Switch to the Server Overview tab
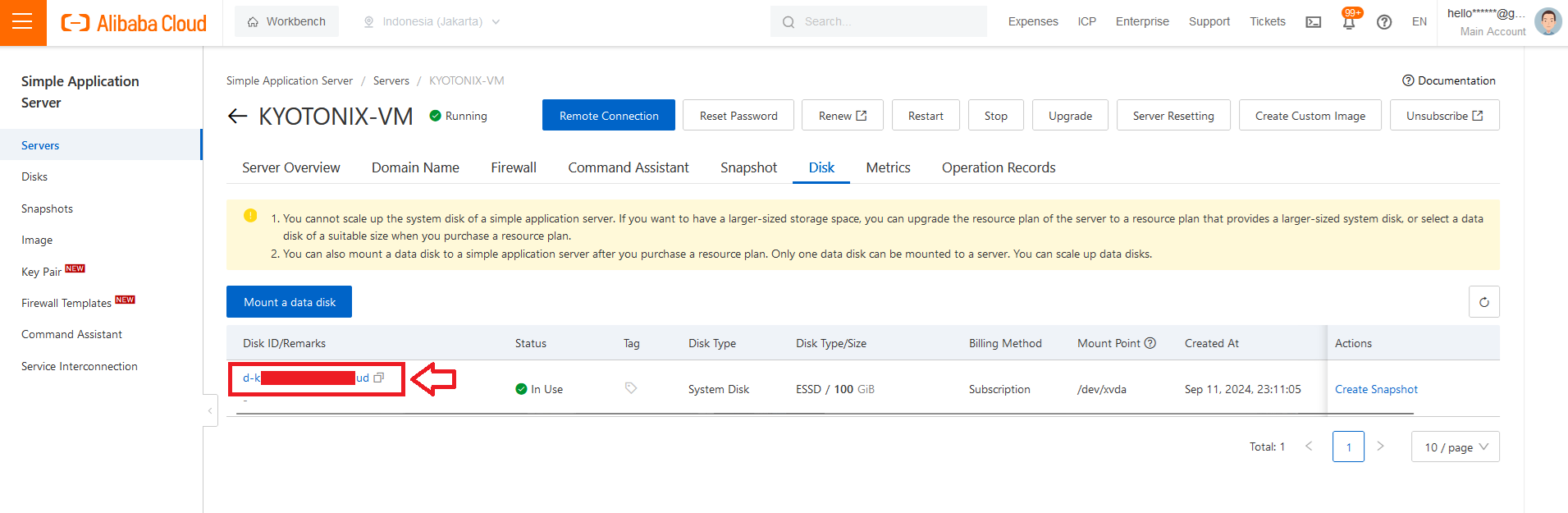The height and width of the screenshot is (513, 1568). 291,167
